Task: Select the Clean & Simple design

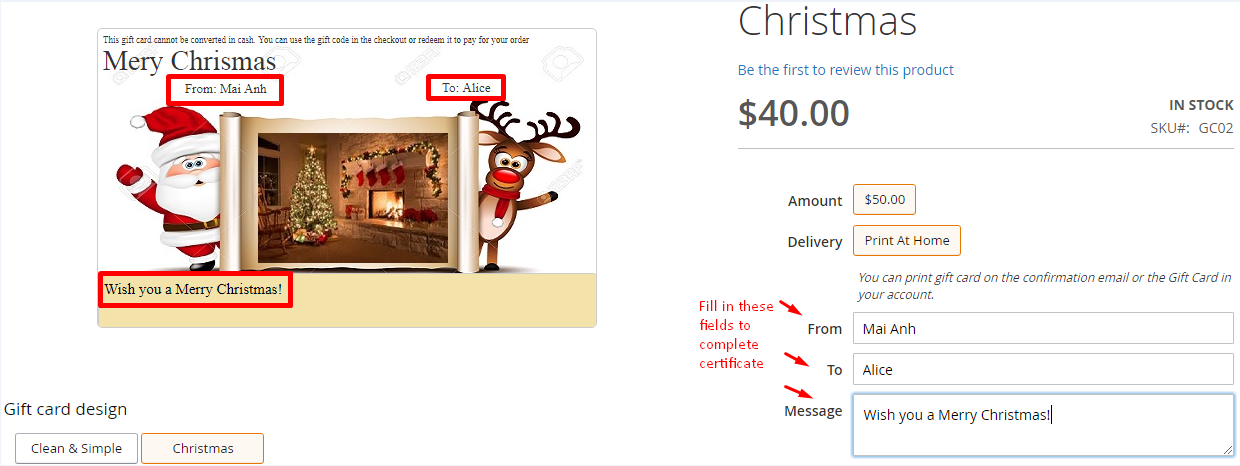Action: [76, 448]
